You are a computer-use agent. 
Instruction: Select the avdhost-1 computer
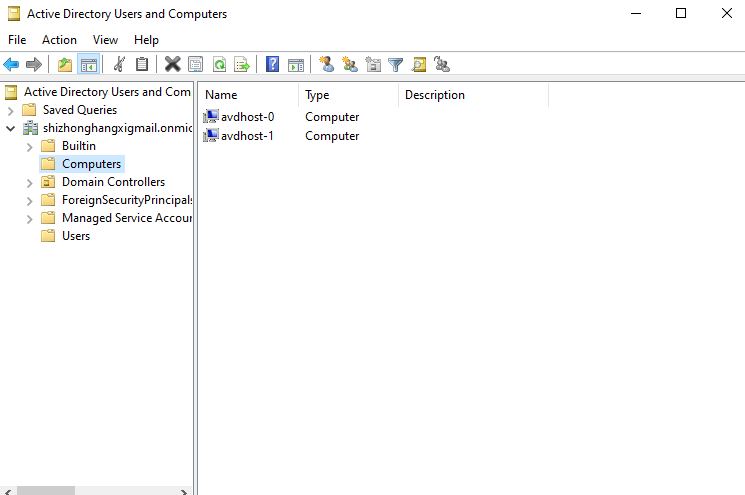tap(248, 136)
